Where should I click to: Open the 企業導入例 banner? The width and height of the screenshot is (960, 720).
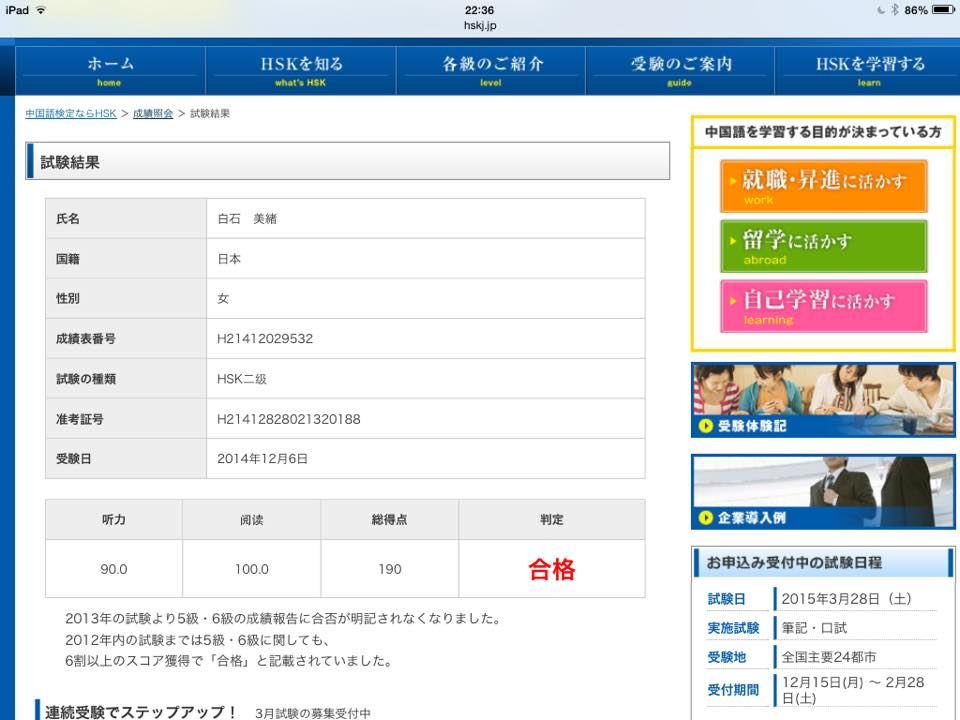[823, 492]
